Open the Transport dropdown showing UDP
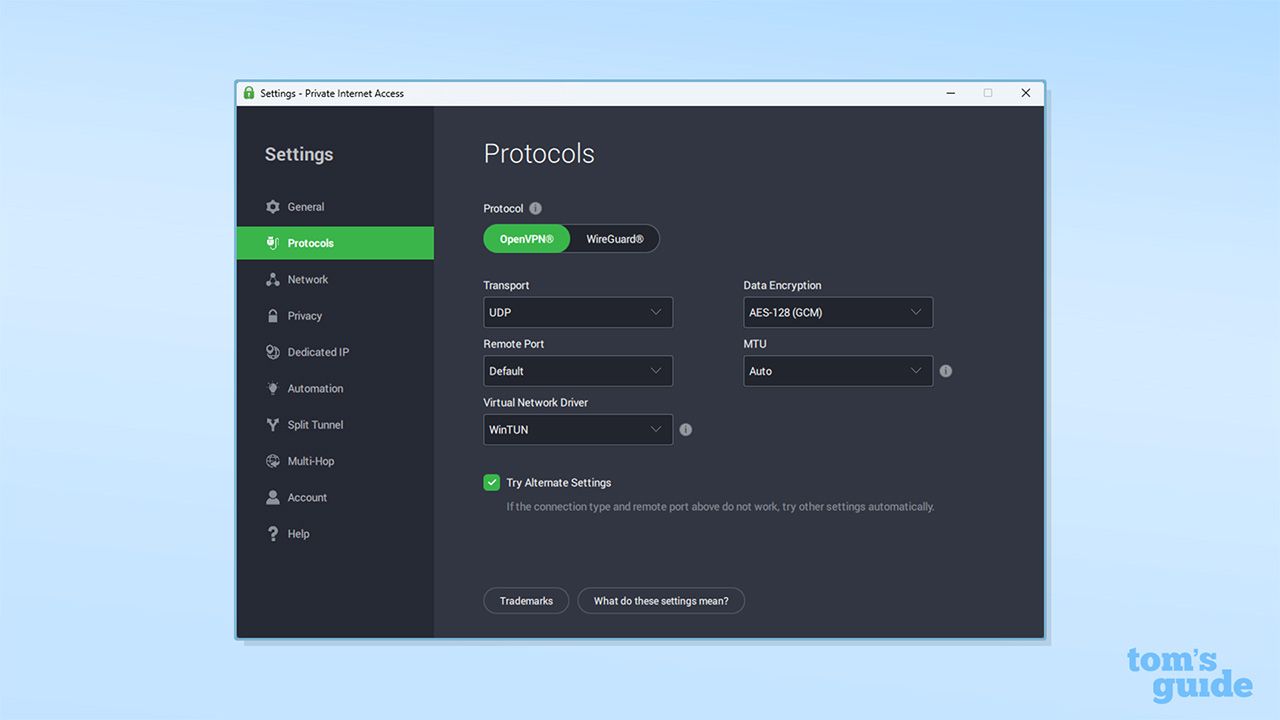The width and height of the screenshot is (1280, 720). pos(578,312)
